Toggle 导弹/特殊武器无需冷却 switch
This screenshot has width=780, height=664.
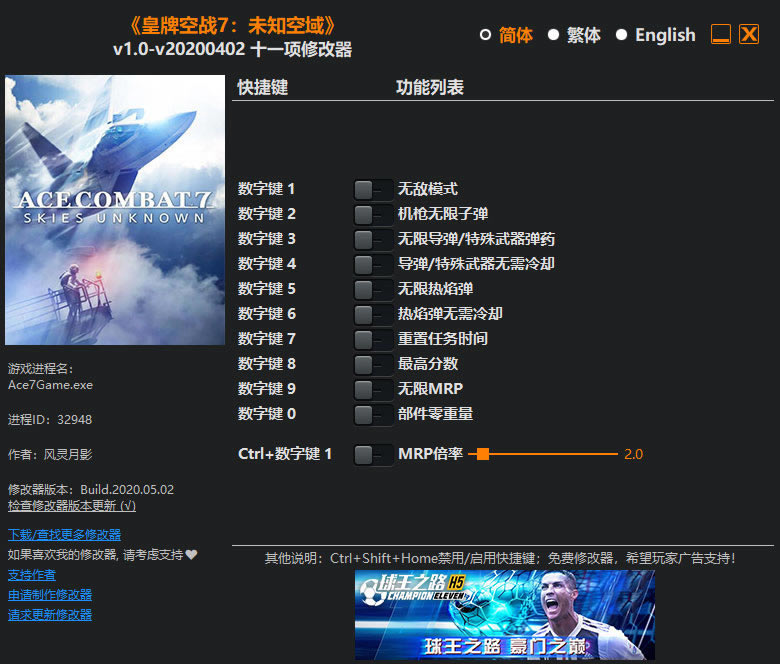point(373,264)
